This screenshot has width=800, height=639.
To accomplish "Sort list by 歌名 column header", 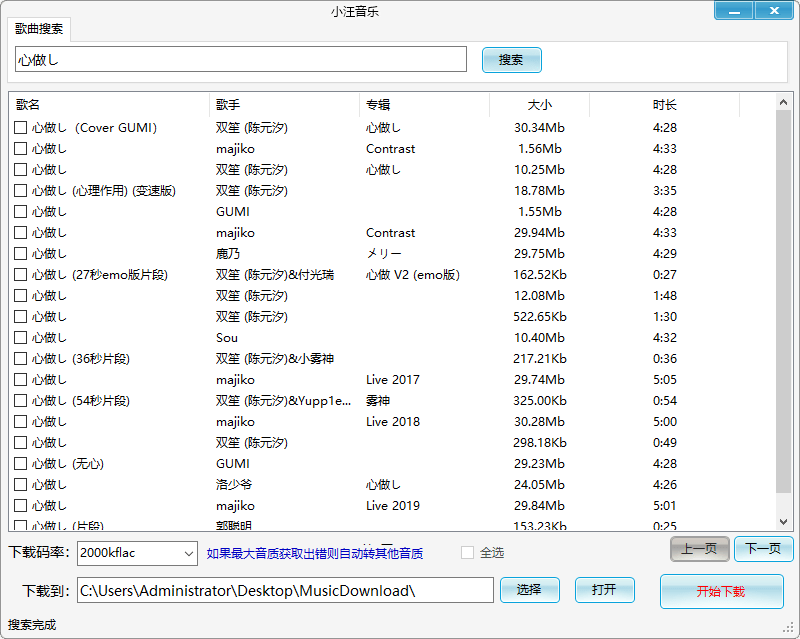I will 110,105.
